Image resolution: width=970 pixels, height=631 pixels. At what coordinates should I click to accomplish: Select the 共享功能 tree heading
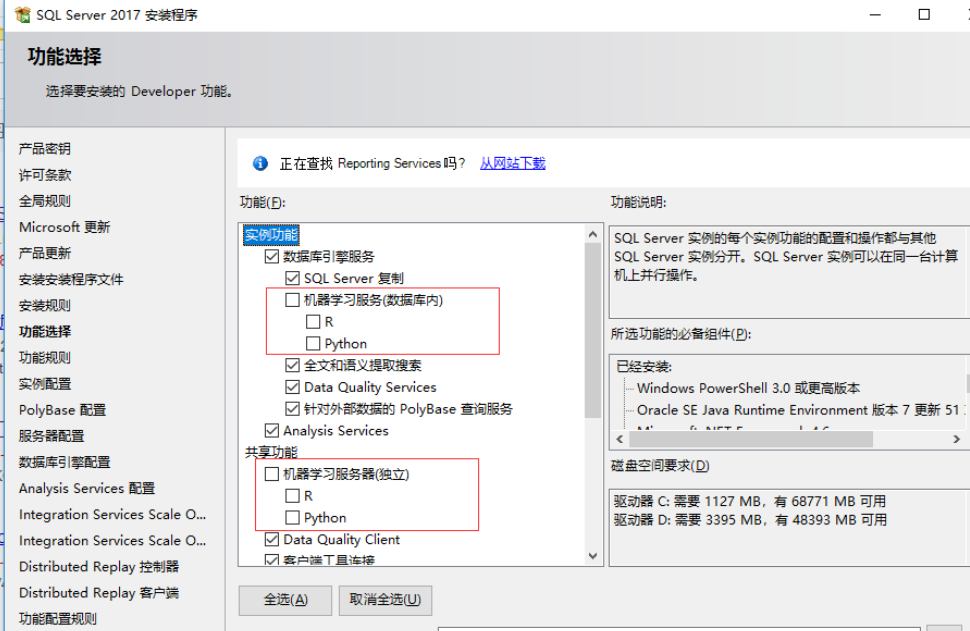click(x=271, y=452)
